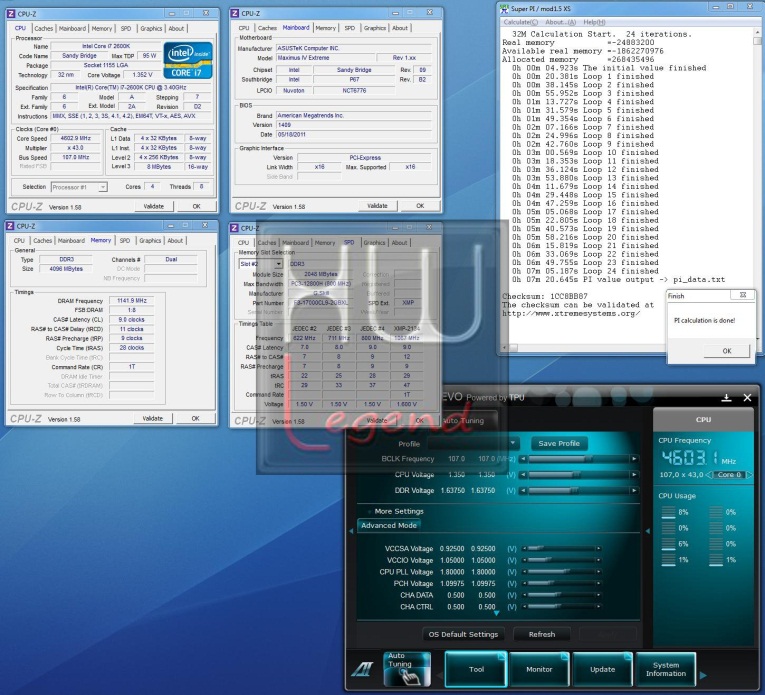Image resolution: width=765 pixels, height=695 pixels.
Task: Click the Refresh button in AI Suite
Action: coord(542,634)
